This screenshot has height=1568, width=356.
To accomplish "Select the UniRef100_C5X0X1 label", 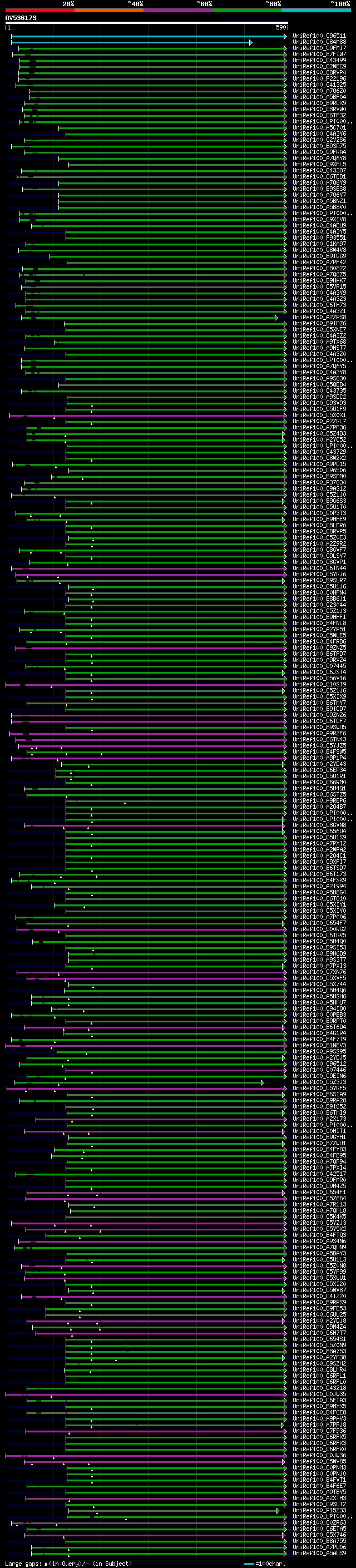I will pyautogui.click(x=319, y=415).
